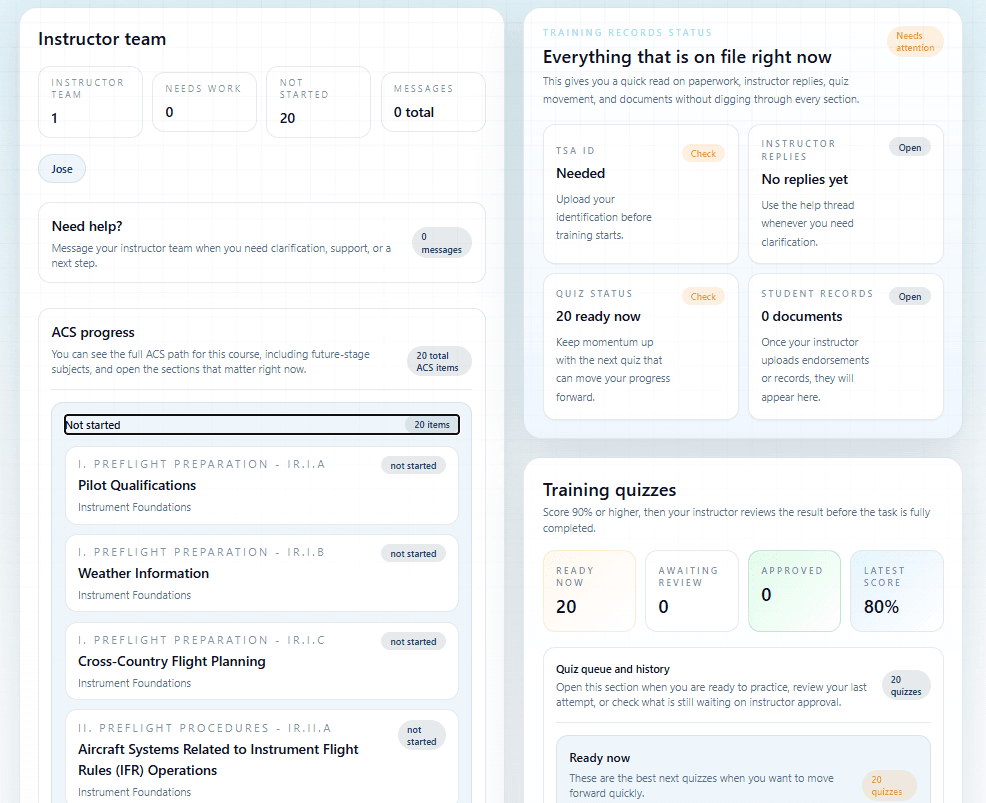Click the gray 20 quizzes badge

pyautogui.click(x=906, y=685)
